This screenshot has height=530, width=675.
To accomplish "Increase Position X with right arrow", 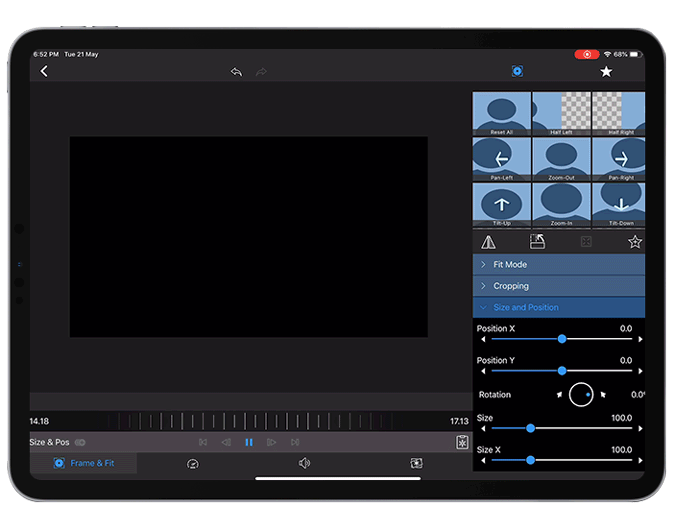I will tap(640, 339).
